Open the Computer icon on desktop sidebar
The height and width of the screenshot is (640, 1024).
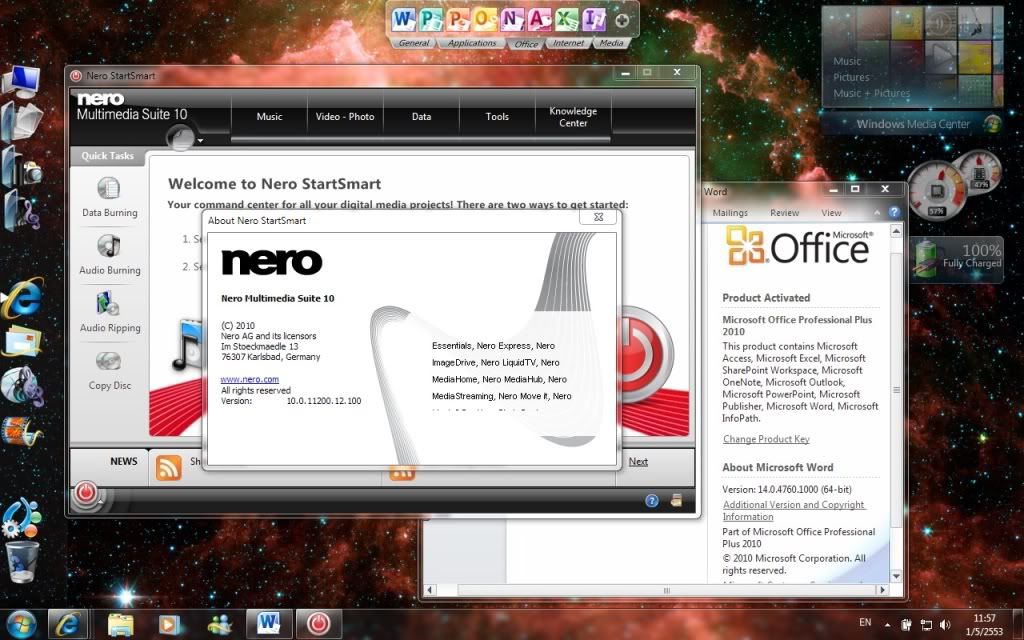[21, 82]
